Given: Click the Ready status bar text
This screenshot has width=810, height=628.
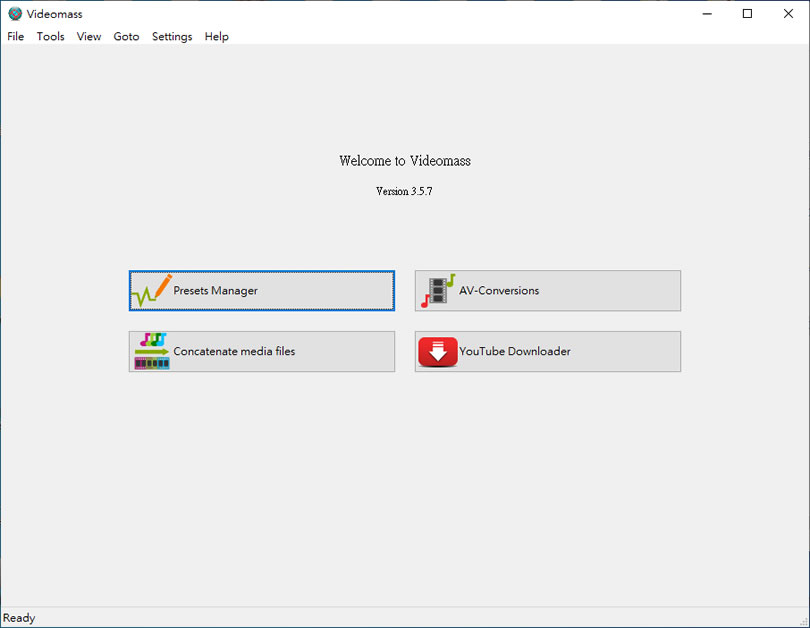Looking at the screenshot, I should point(19,618).
